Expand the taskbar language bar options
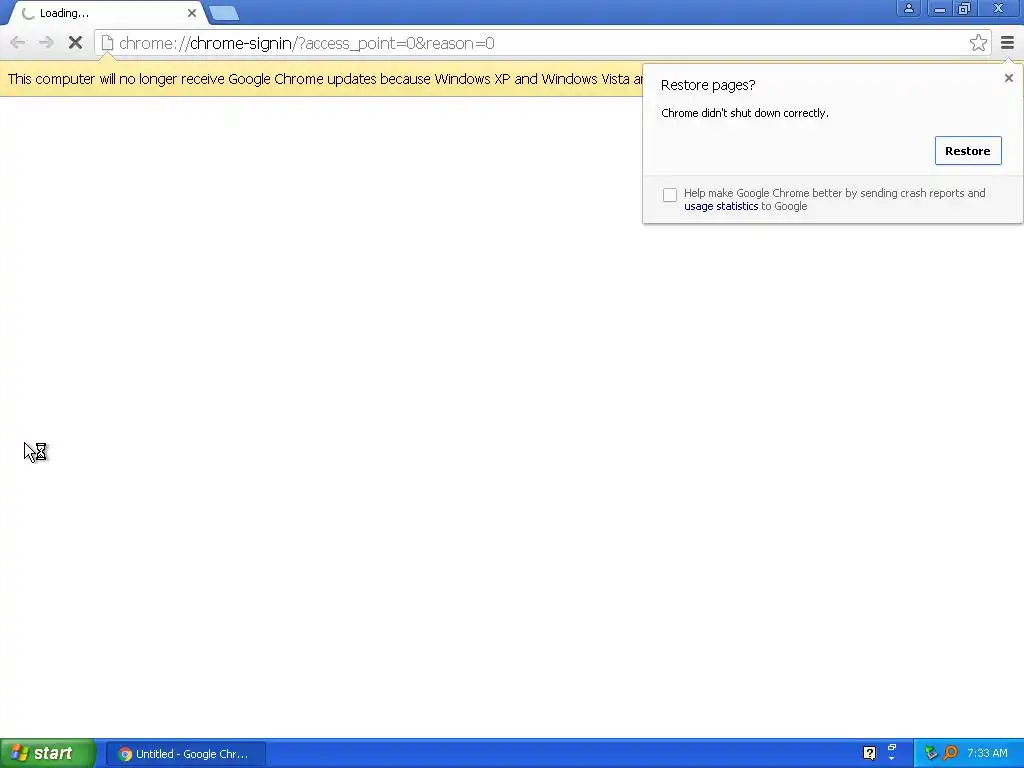Image resolution: width=1024 pixels, height=768 pixels. pos(891,759)
